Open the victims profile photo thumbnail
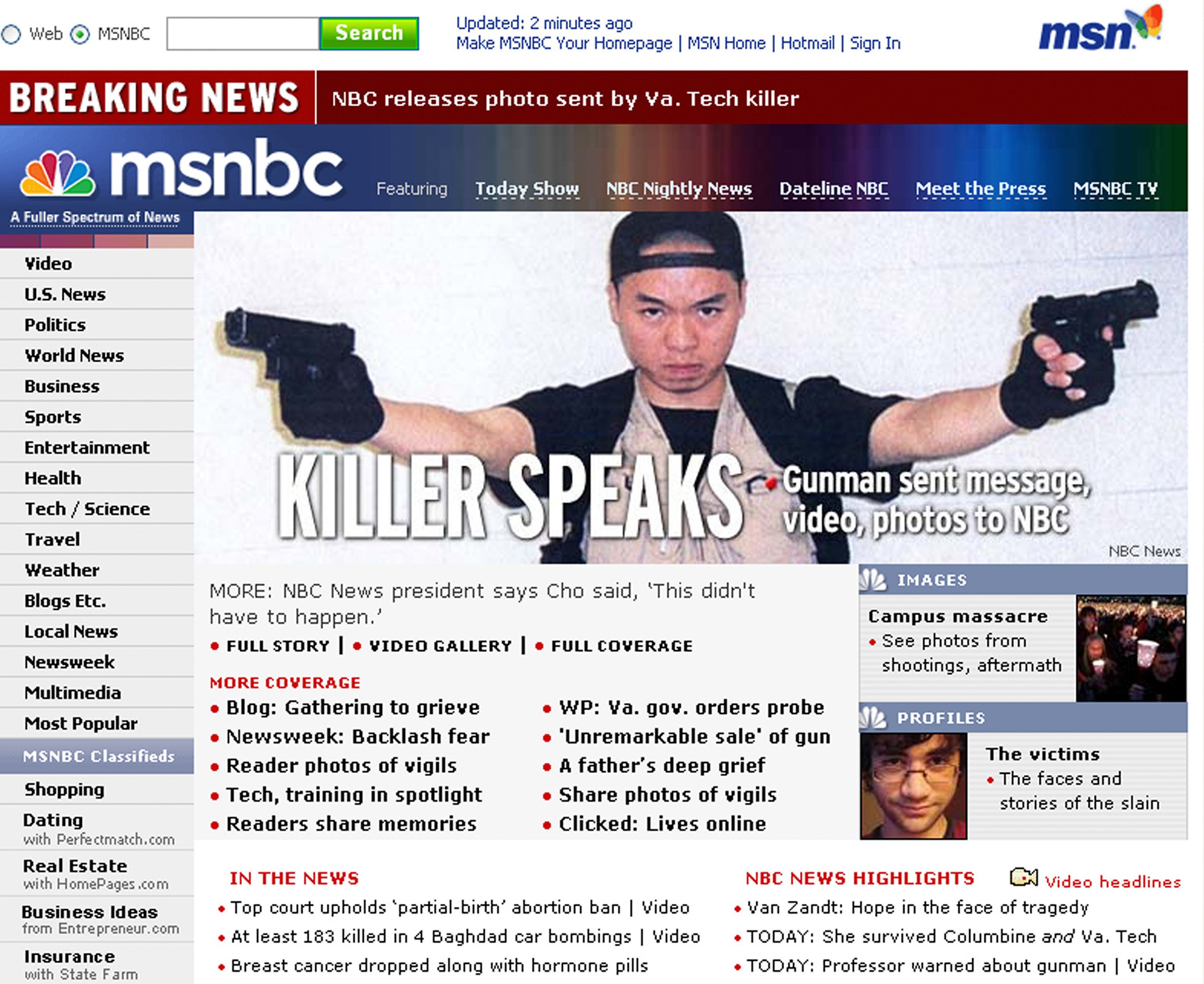The width and height of the screenshot is (1204, 984). (x=913, y=786)
